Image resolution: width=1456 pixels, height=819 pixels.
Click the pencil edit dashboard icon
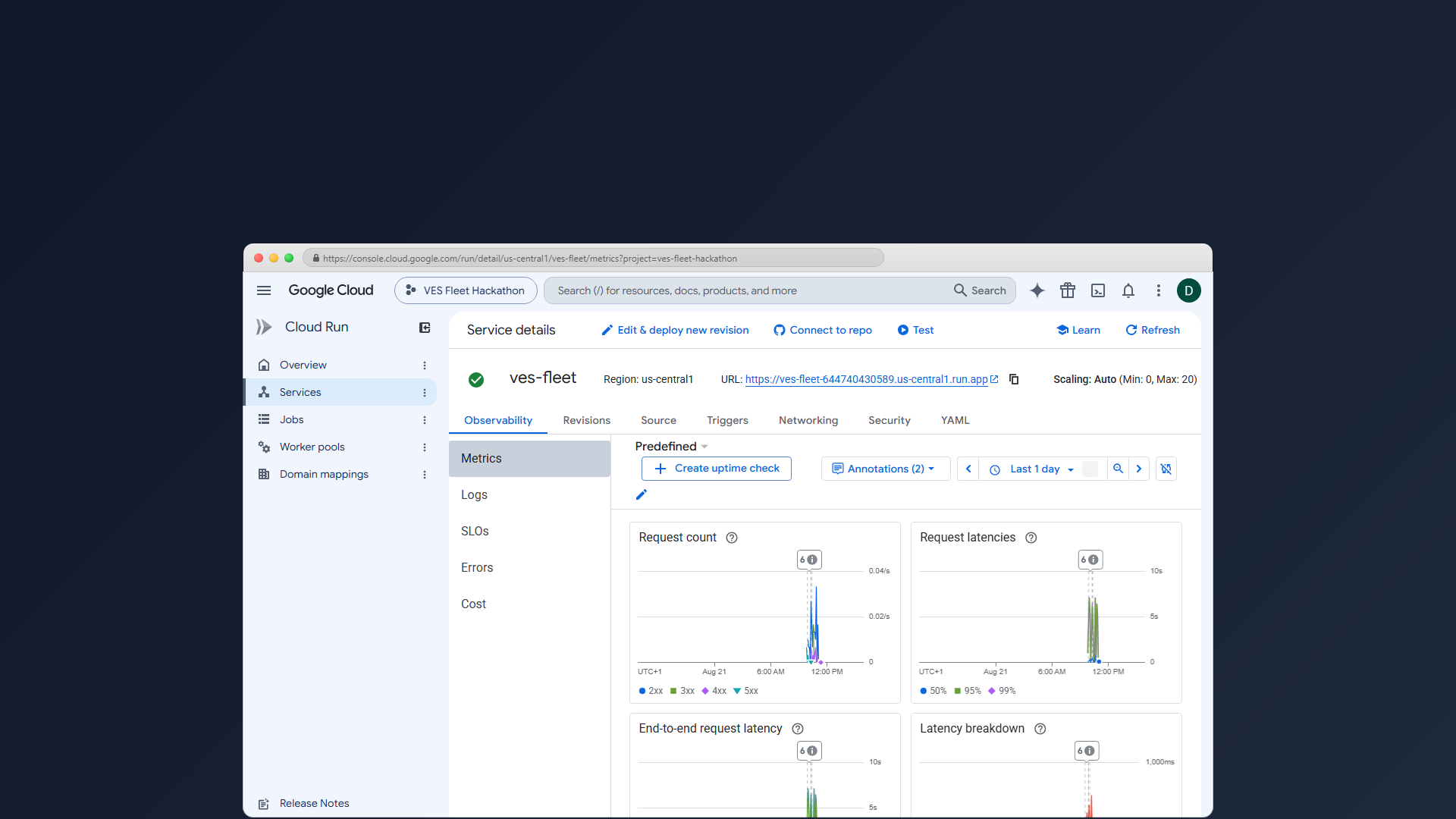(642, 494)
